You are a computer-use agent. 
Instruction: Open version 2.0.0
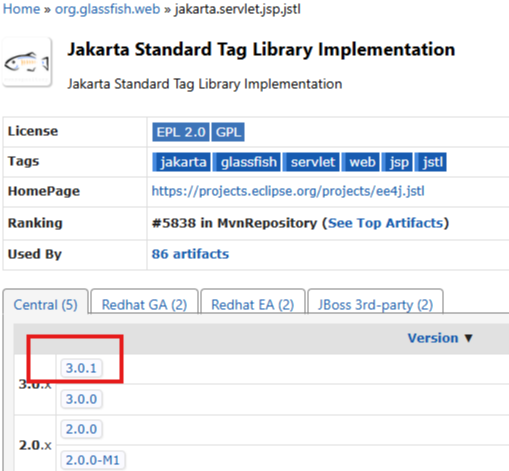click(81, 429)
